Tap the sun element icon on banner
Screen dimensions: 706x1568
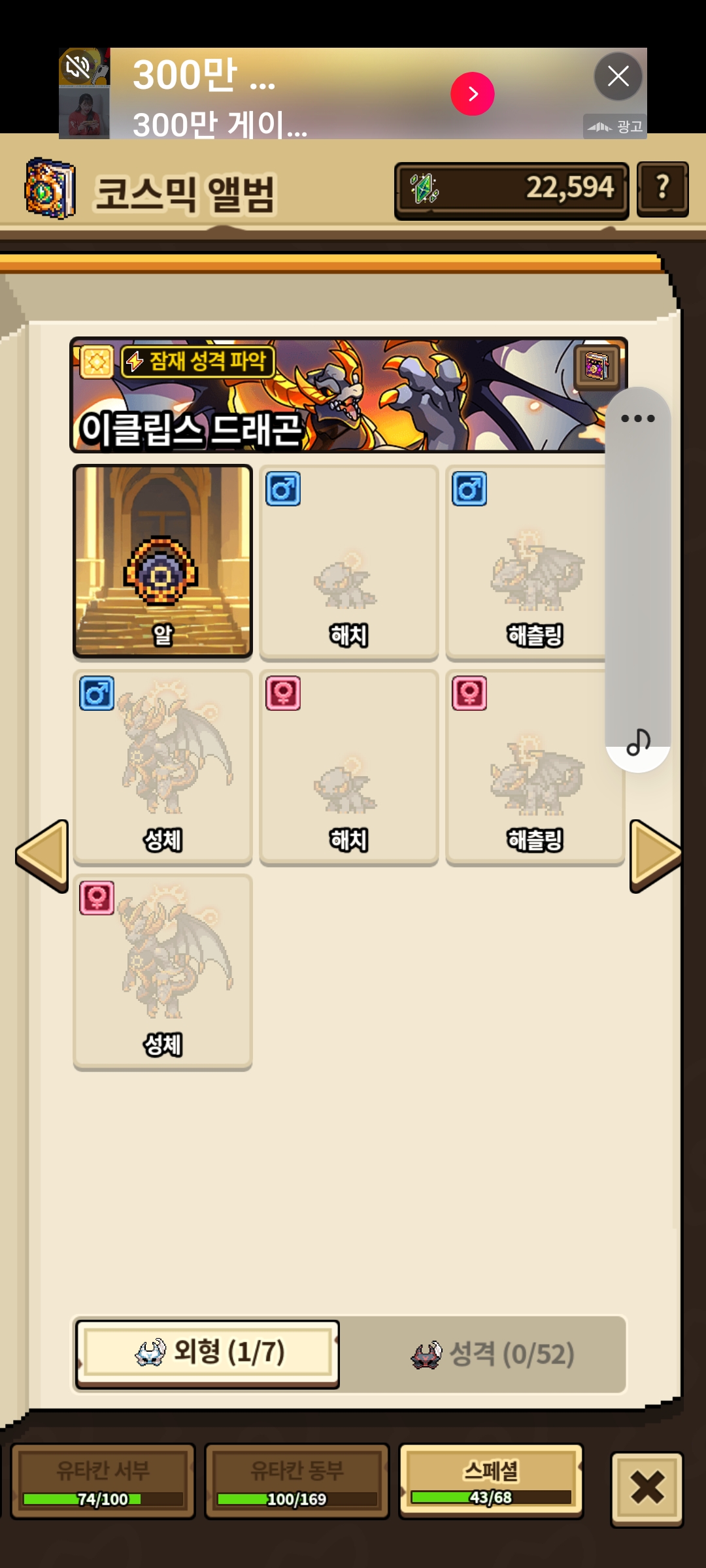click(x=97, y=361)
